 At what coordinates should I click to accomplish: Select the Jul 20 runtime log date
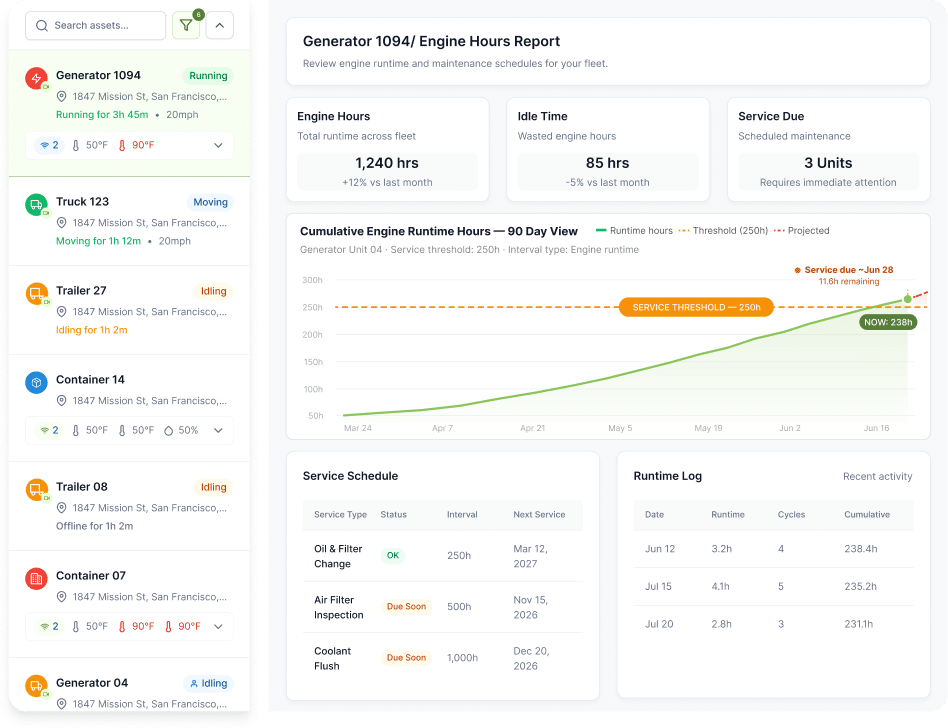(x=659, y=624)
